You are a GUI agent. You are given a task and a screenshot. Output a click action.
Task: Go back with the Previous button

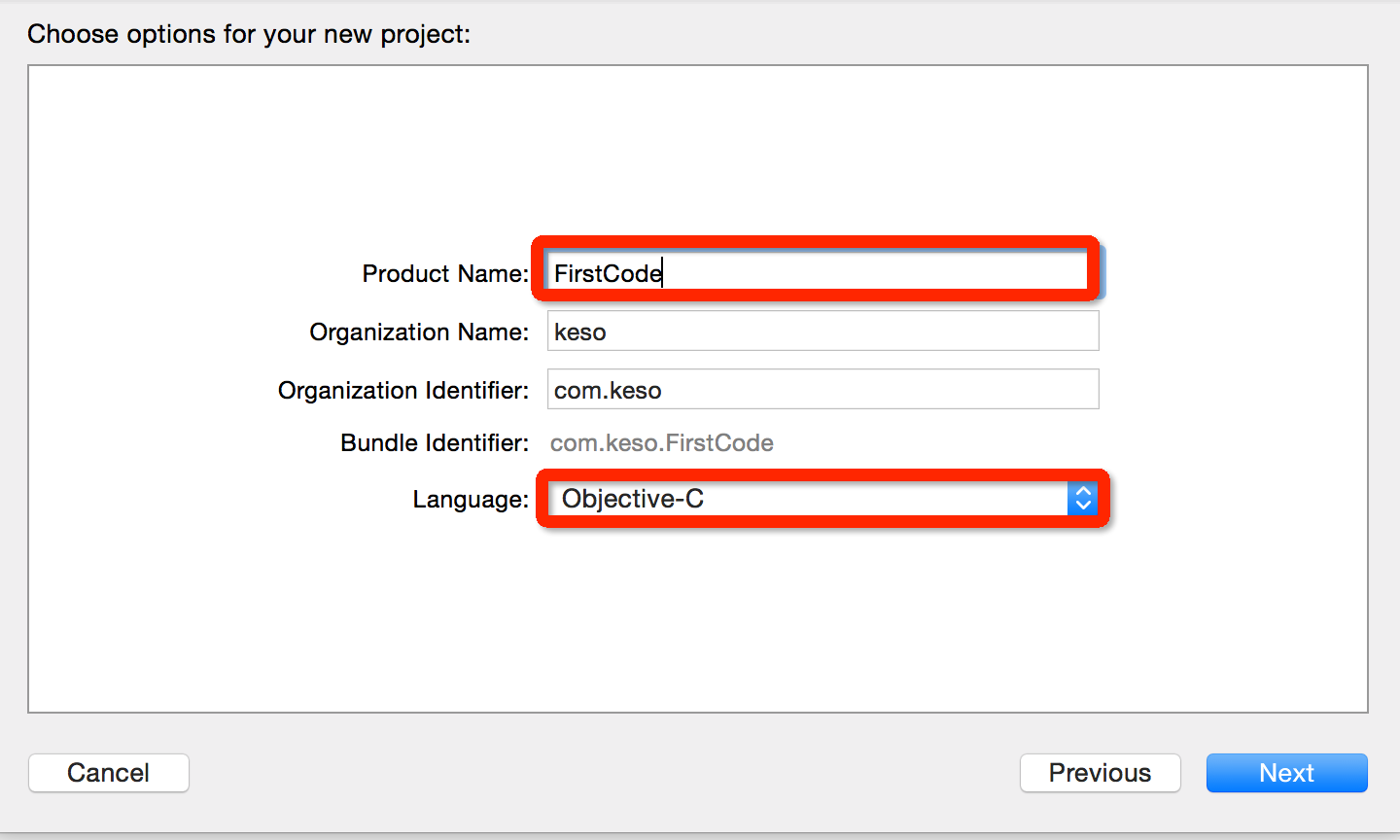pos(1100,773)
